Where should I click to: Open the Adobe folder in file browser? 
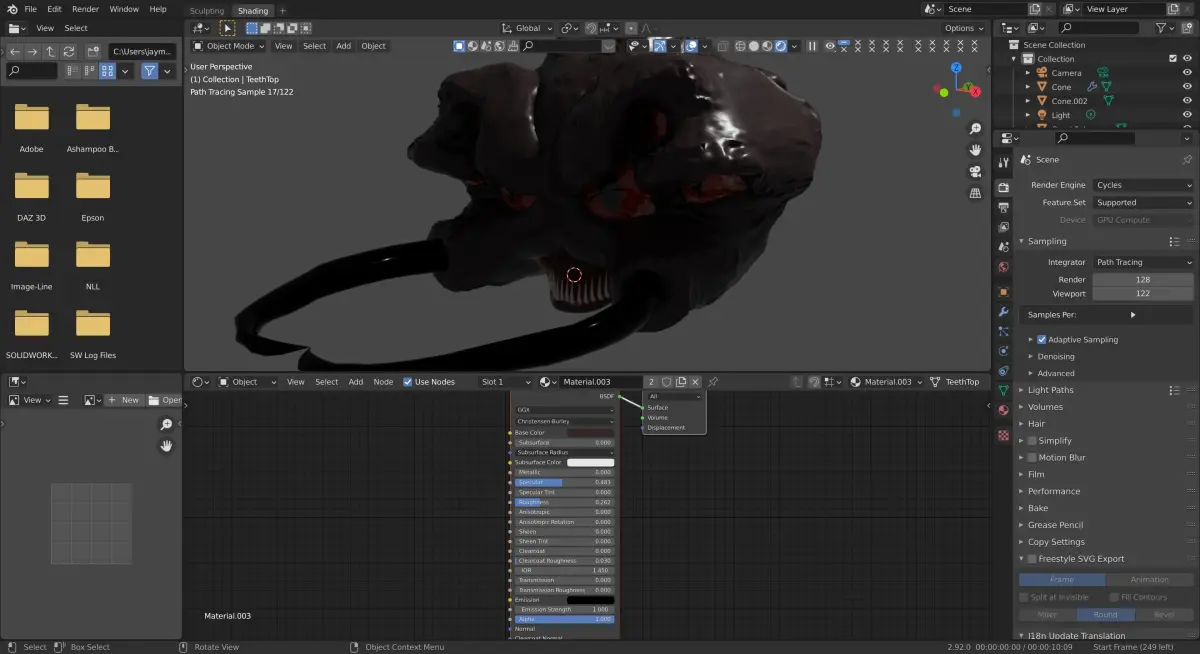pyautogui.click(x=31, y=117)
